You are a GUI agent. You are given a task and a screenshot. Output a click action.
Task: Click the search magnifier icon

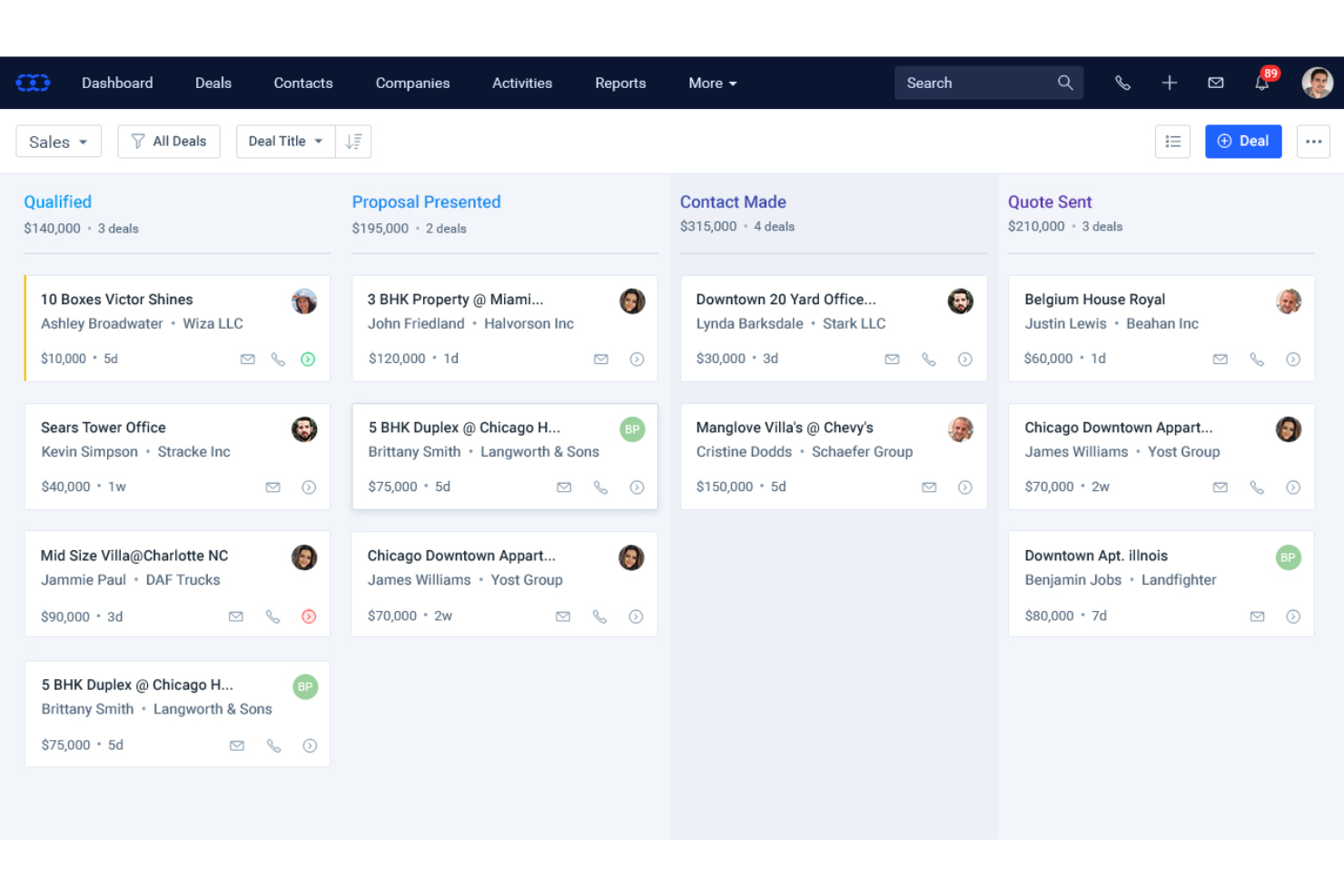[1064, 83]
